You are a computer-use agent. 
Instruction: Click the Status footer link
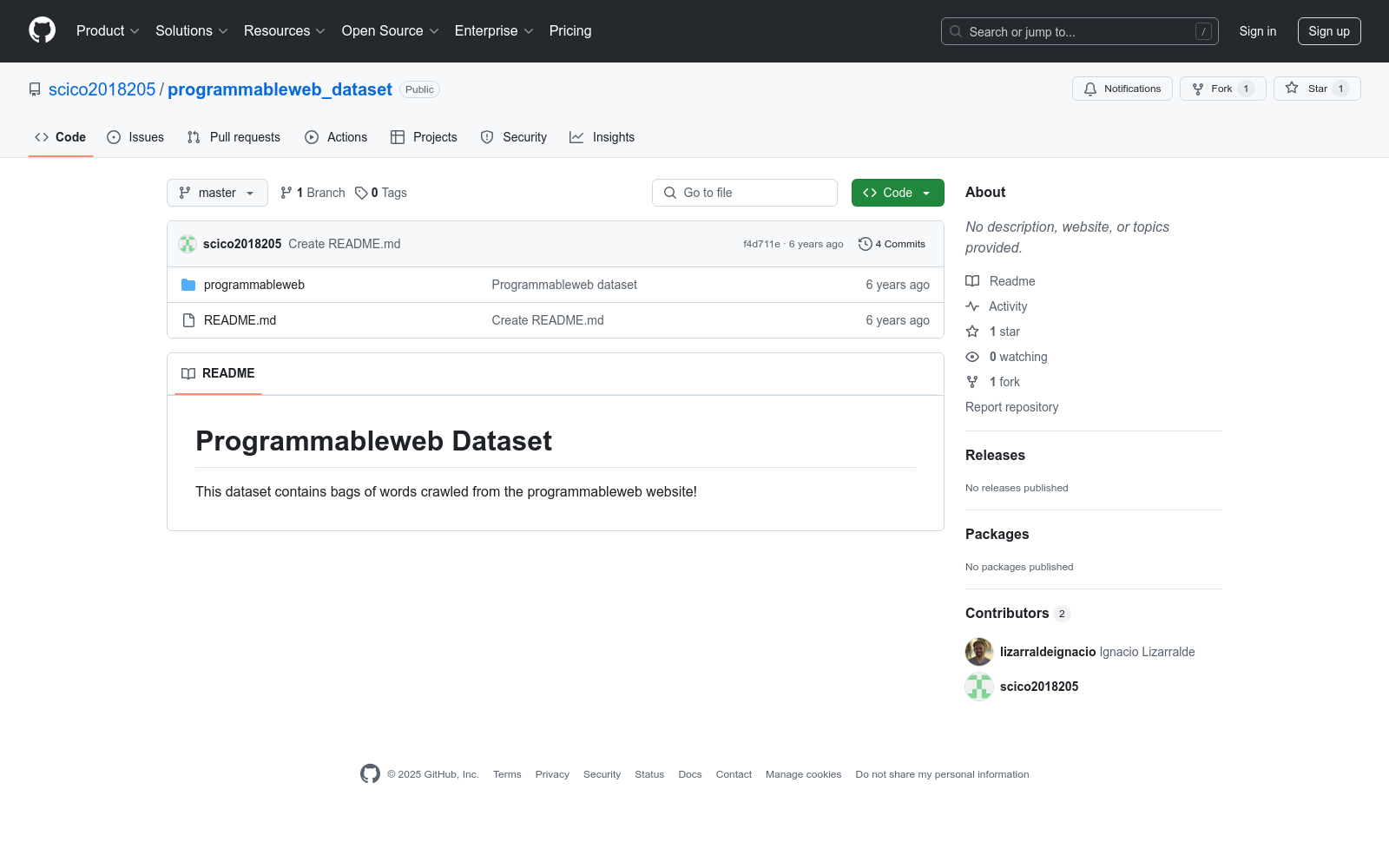(x=649, y=774)
